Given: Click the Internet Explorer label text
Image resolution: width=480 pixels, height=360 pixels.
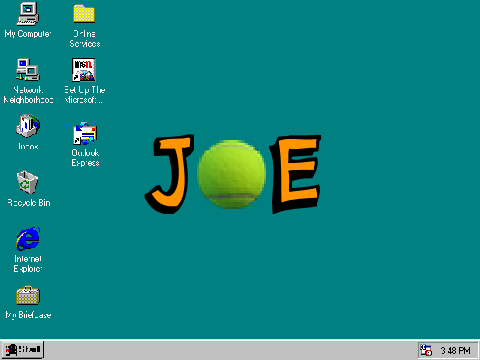Looking at the screenshot, I should tap(28, 264).
